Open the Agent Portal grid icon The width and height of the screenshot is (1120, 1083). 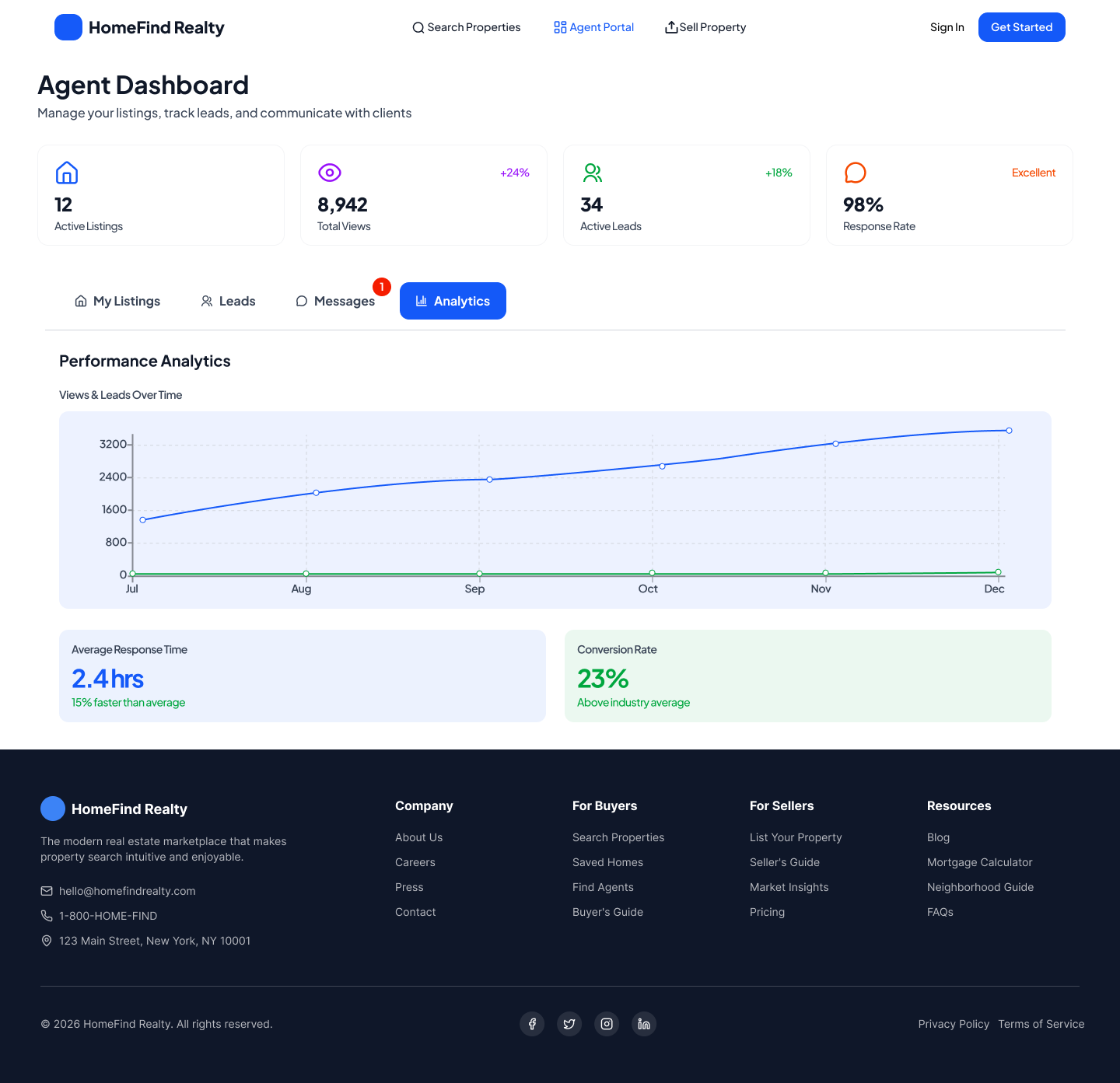[x=559, y=27]
